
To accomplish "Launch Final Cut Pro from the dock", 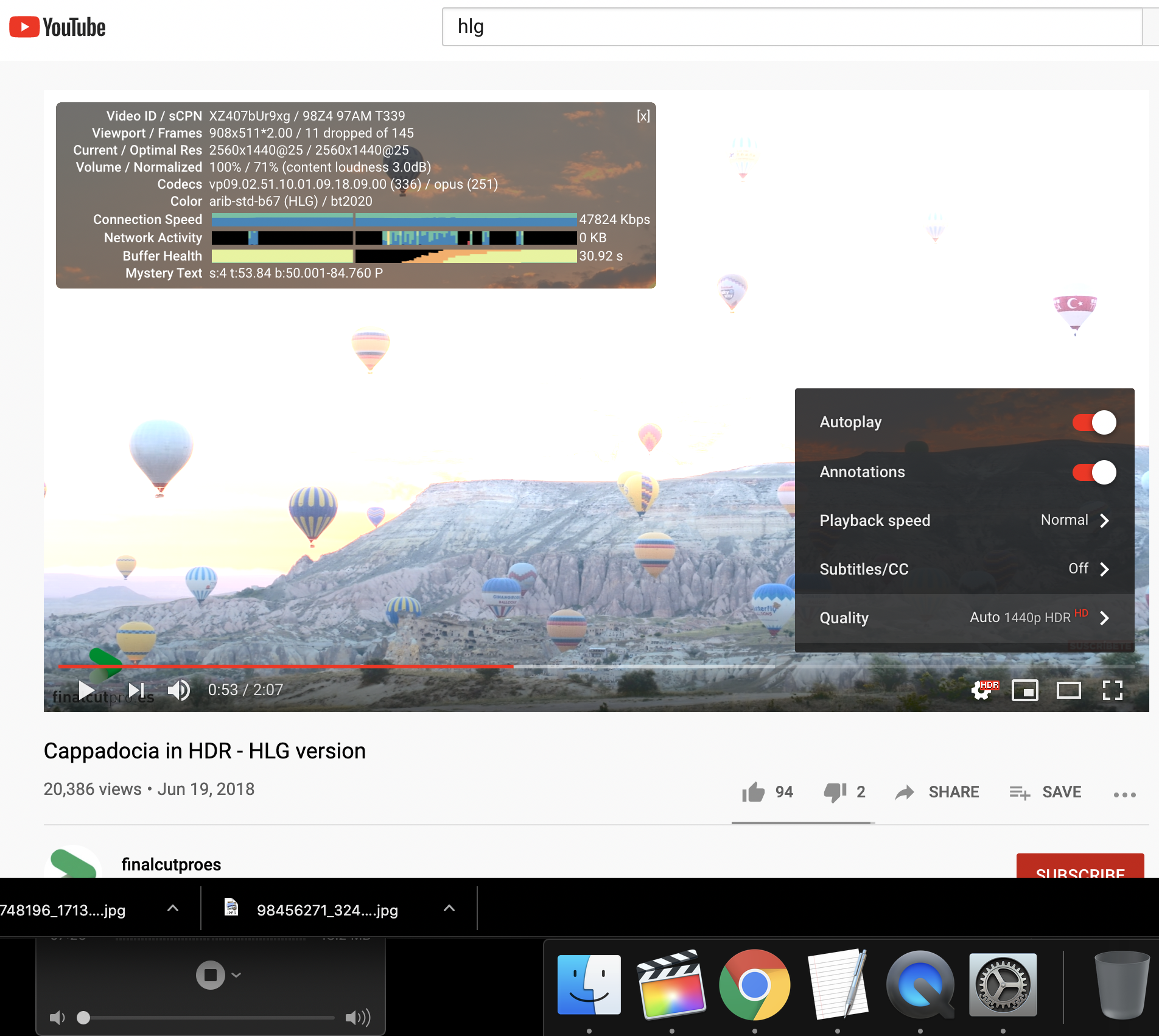I will click(671, 984).
